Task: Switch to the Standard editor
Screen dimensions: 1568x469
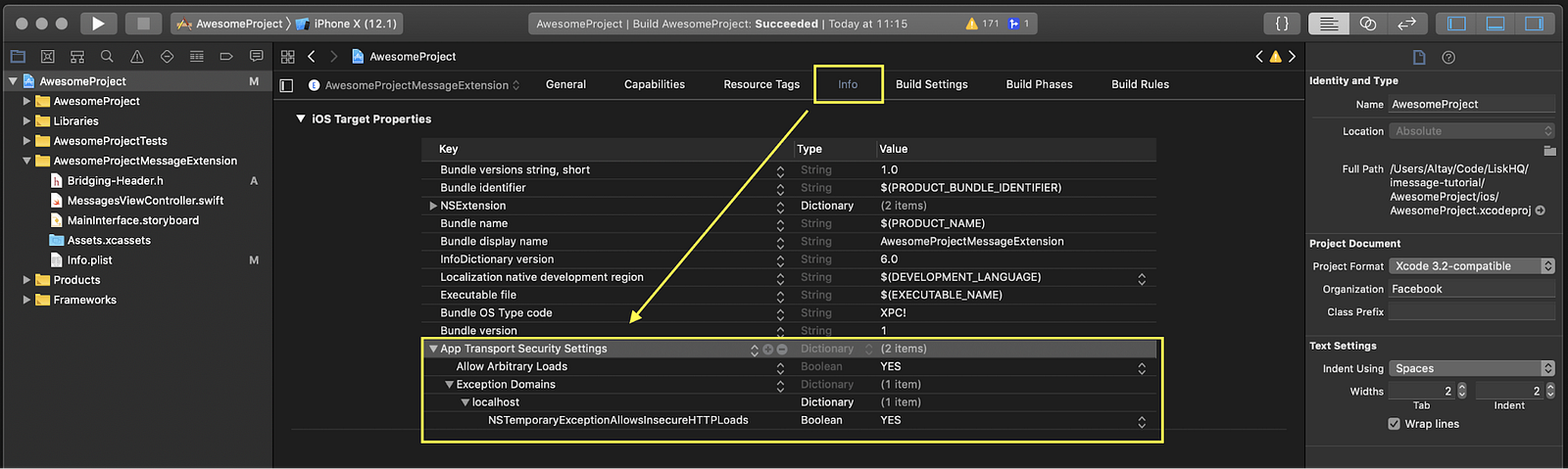Action: (x=1329, y=23)
